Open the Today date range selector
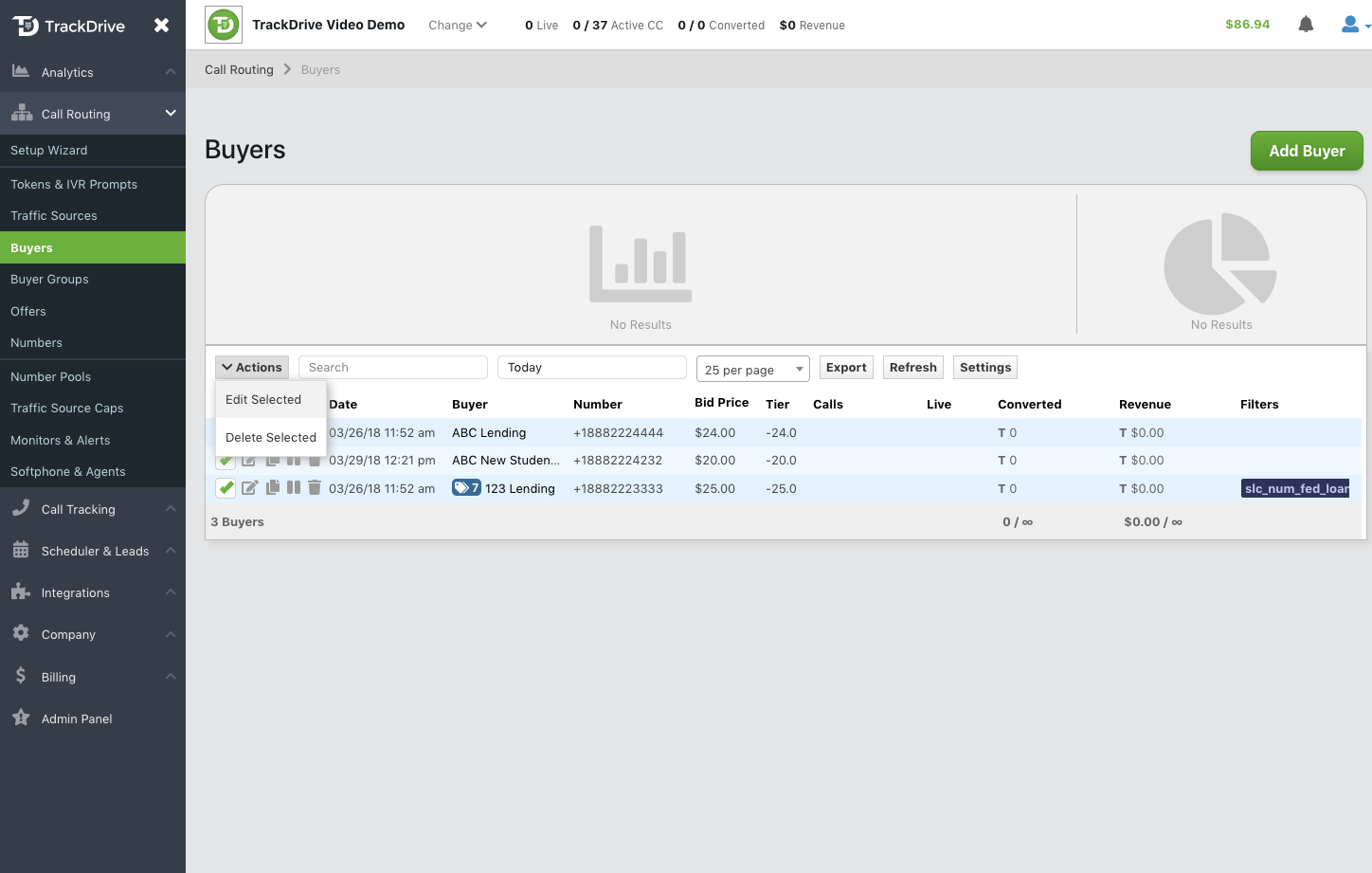 click(x=592, y=368)
